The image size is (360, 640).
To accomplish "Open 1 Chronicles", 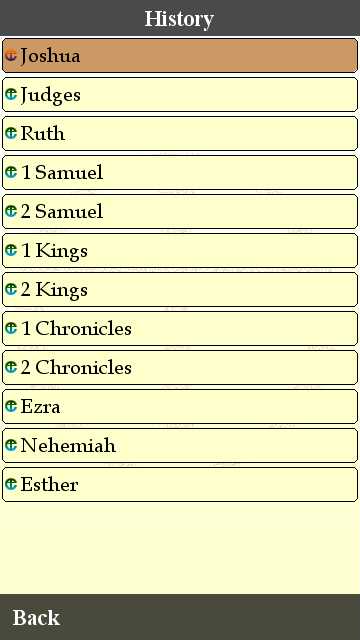I will (x=180, y=329).
